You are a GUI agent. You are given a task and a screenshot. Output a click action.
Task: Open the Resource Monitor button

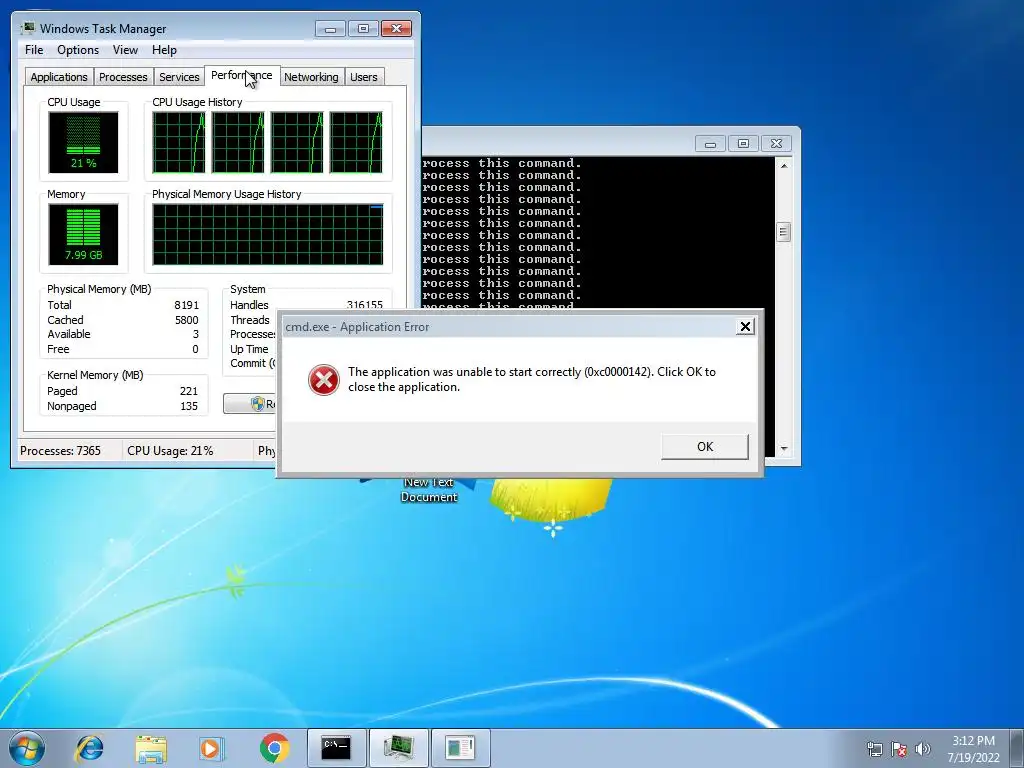pyautogui.click(x=250, y=404)
